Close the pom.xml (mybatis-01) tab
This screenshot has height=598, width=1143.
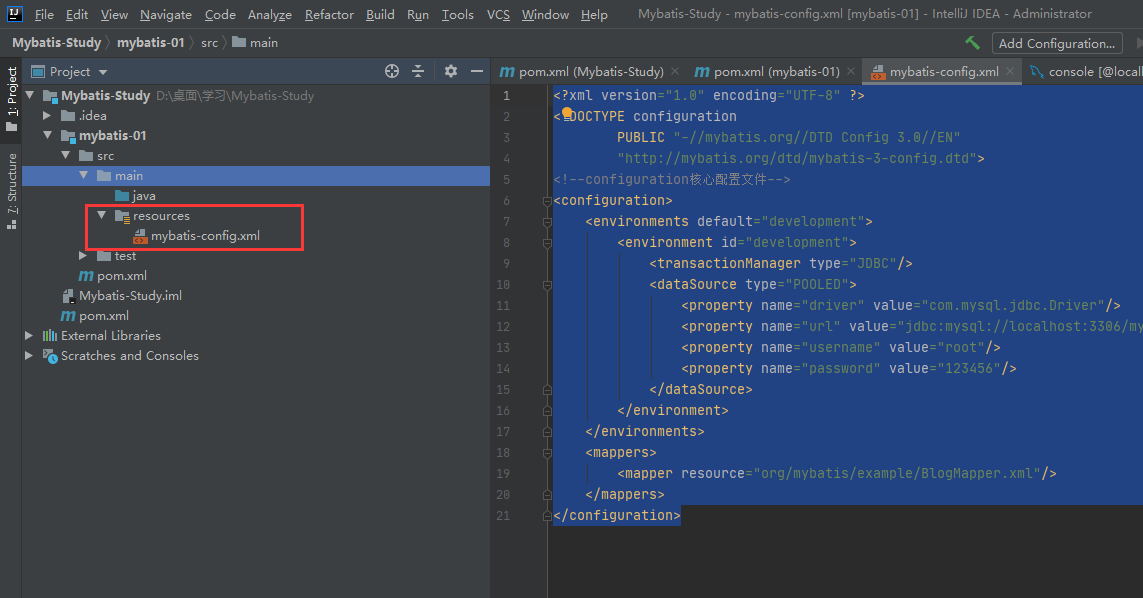pos(851,71)
